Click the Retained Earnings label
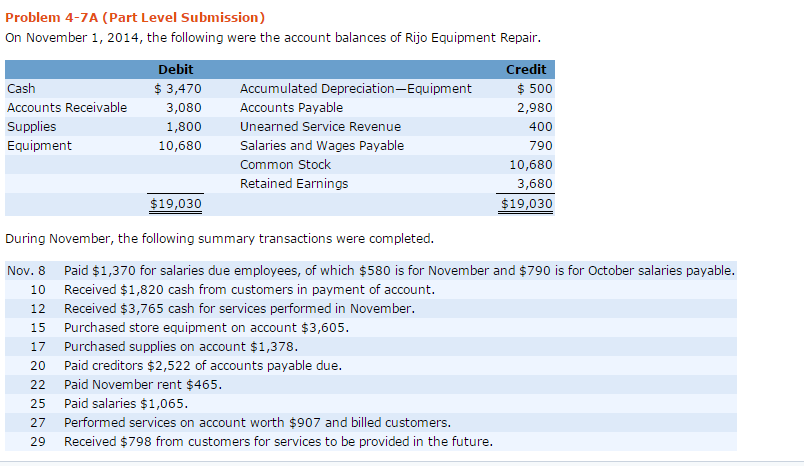804x466 pixels. [x=294, y=183]
